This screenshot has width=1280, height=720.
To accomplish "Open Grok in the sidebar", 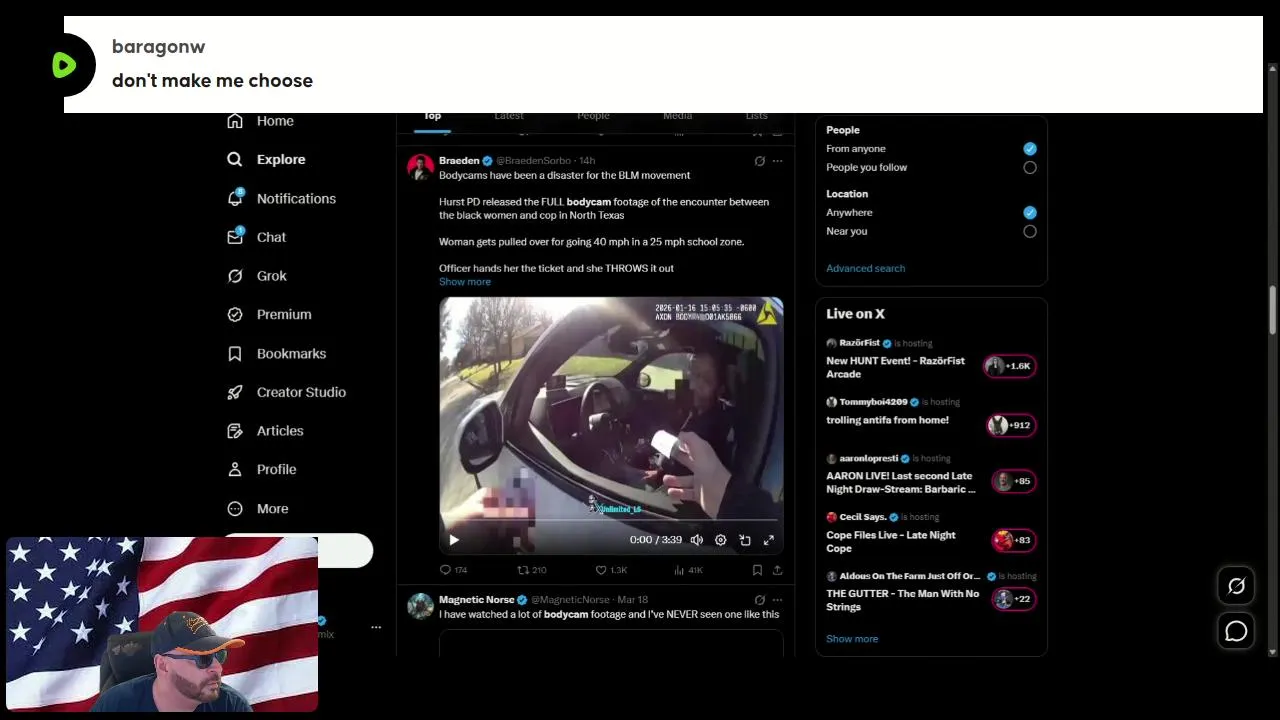I will [x=257, y=276].
